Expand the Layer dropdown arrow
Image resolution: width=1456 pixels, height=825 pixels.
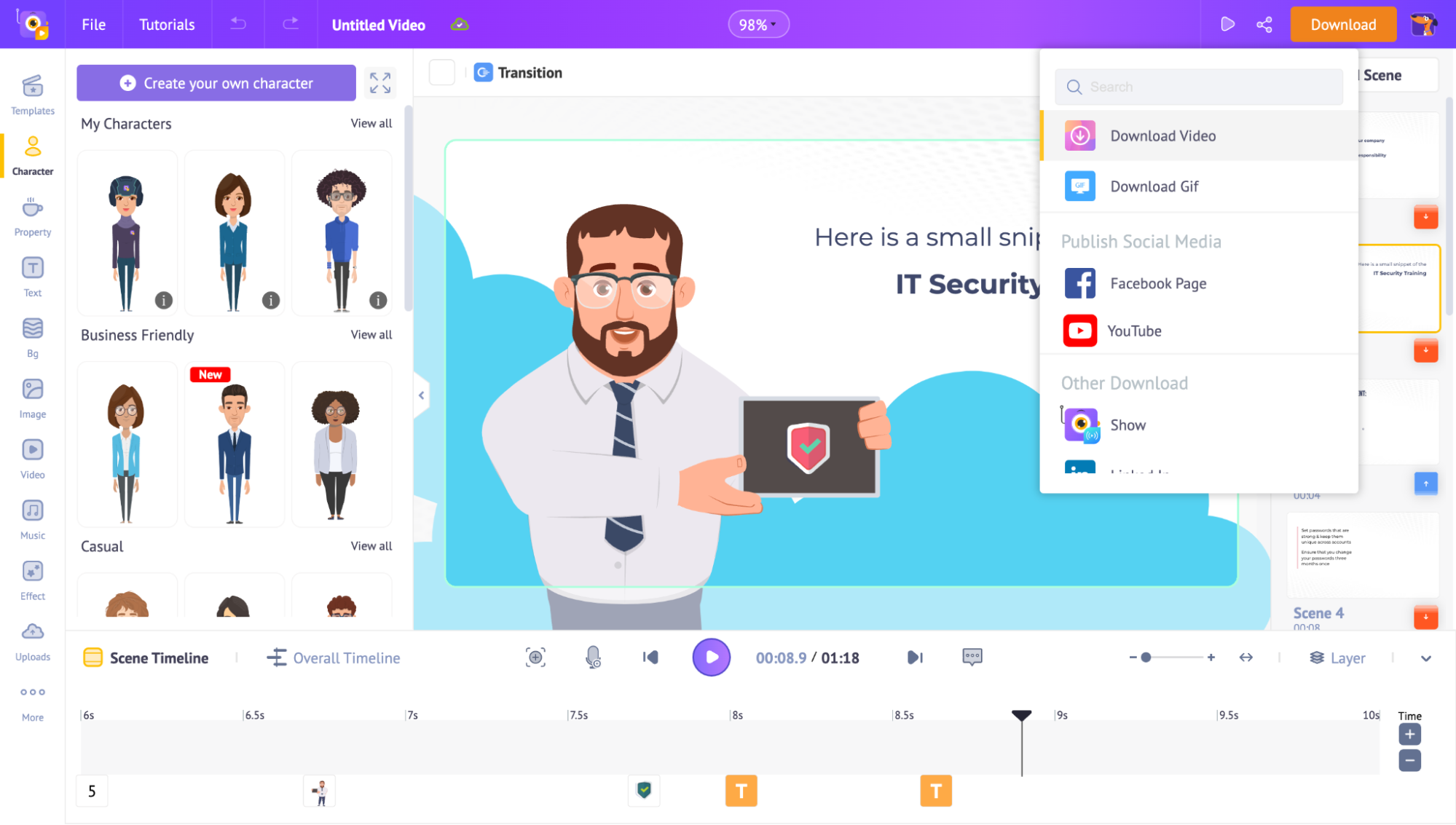click(1426, 658)
